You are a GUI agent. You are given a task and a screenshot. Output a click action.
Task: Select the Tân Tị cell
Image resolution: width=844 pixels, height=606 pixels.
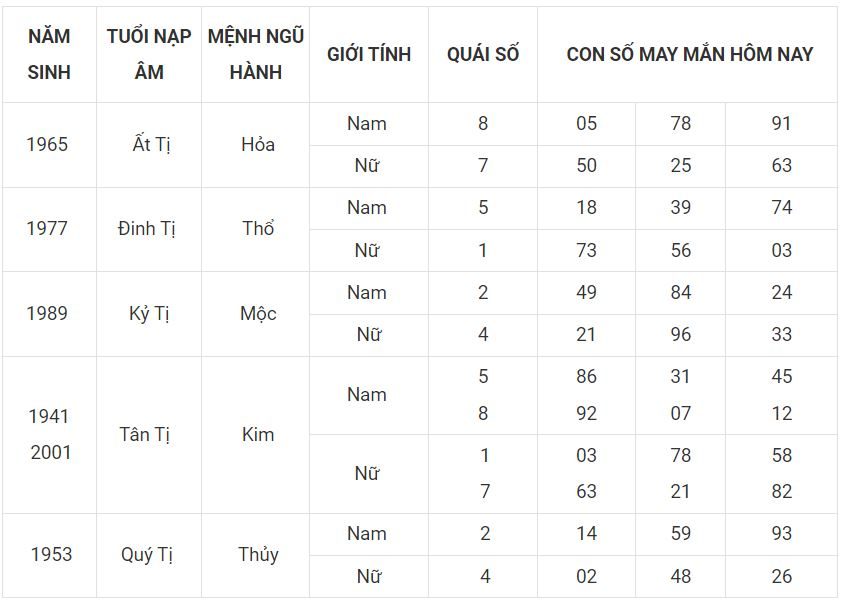(149, 435)
